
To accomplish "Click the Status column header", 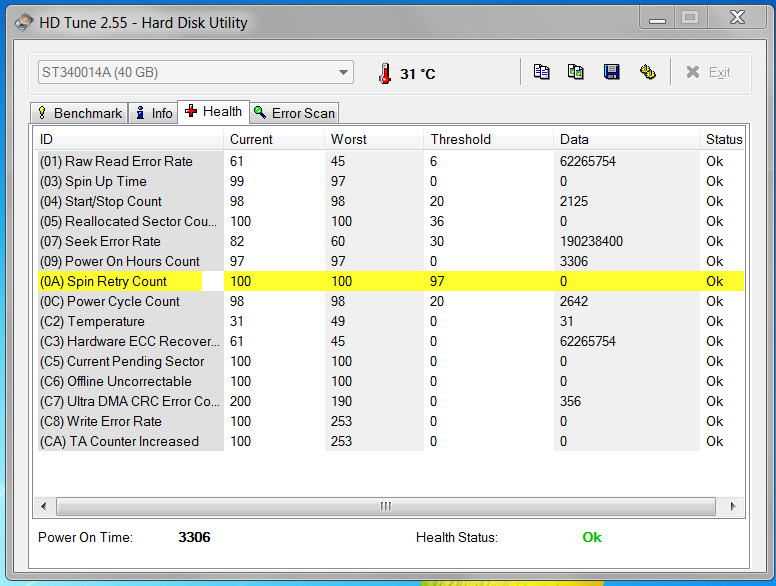I will point(722,139).
